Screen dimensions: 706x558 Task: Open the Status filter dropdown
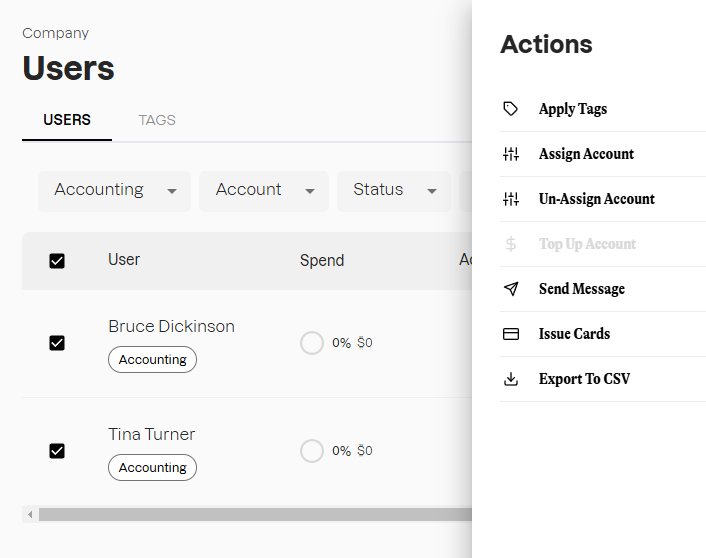(394, 190)
